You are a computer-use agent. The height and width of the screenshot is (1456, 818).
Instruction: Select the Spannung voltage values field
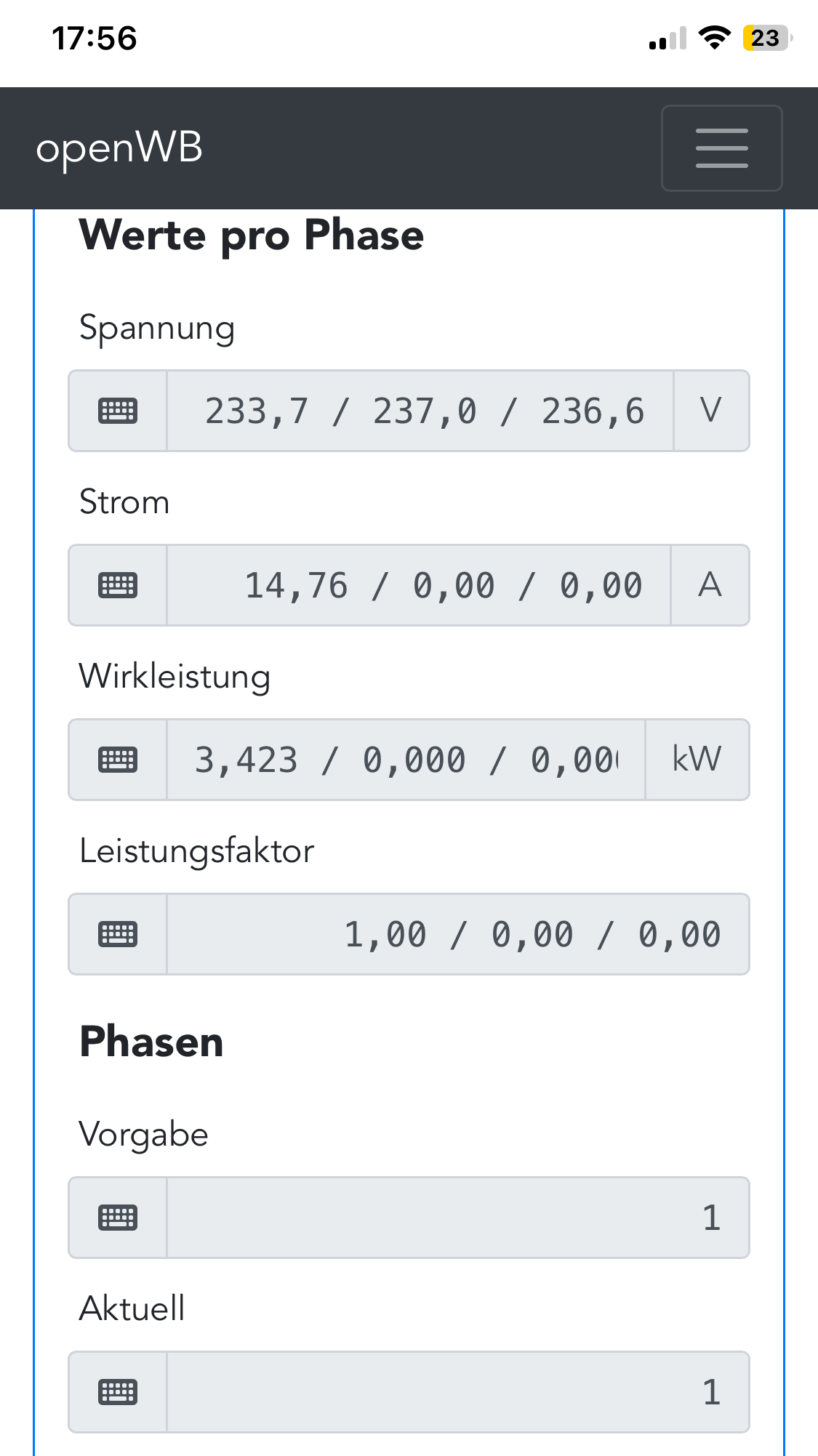pyautogui.click(x=420, y=411)
